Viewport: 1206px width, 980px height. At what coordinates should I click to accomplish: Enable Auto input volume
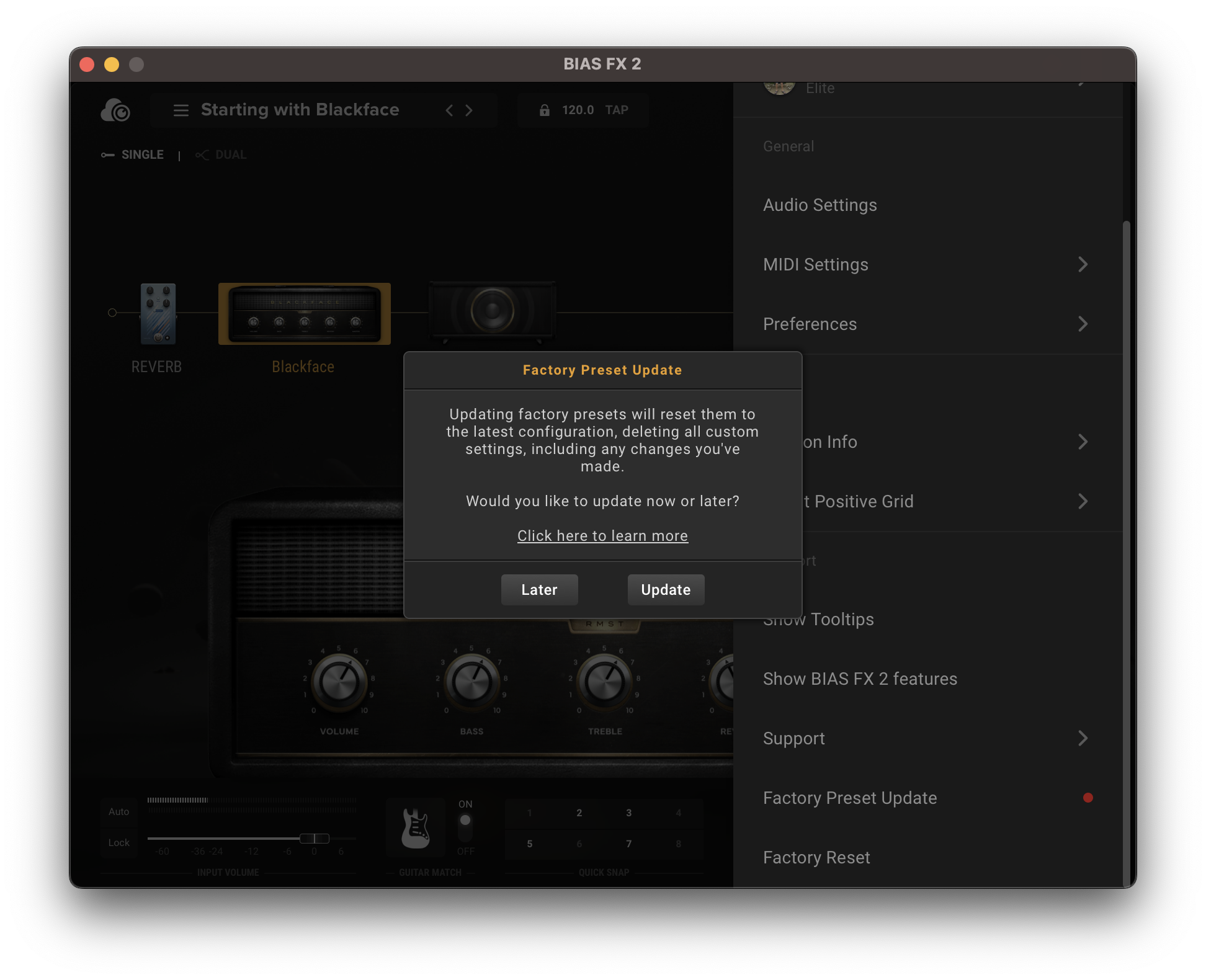coord(118,811)
